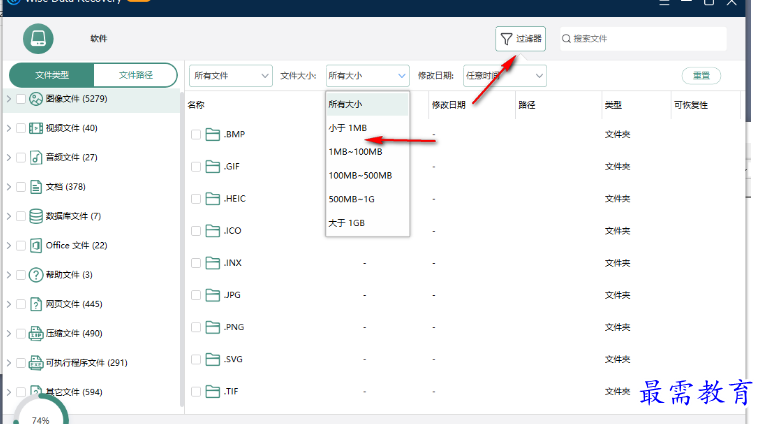Tick the .BMP row checkbox

[x=196, y=134]
